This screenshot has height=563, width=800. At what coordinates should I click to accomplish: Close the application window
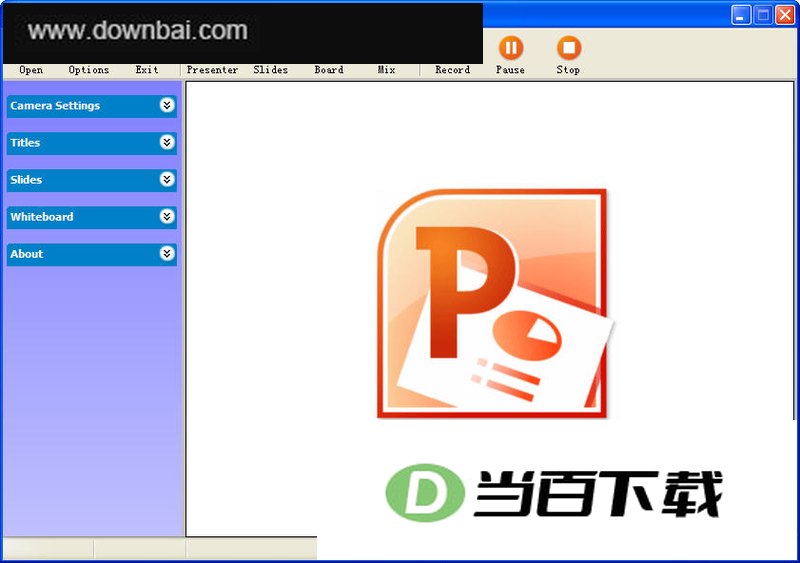pyautogui.click(x=785, y=15)
